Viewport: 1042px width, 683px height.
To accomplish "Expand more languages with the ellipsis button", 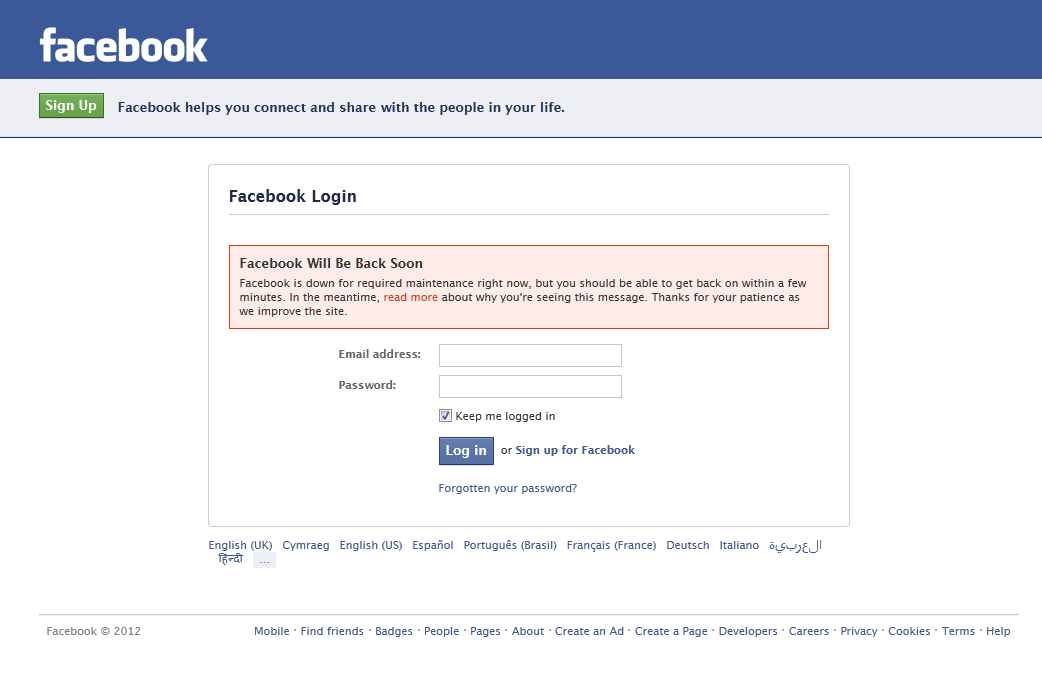I will (264, 561).
